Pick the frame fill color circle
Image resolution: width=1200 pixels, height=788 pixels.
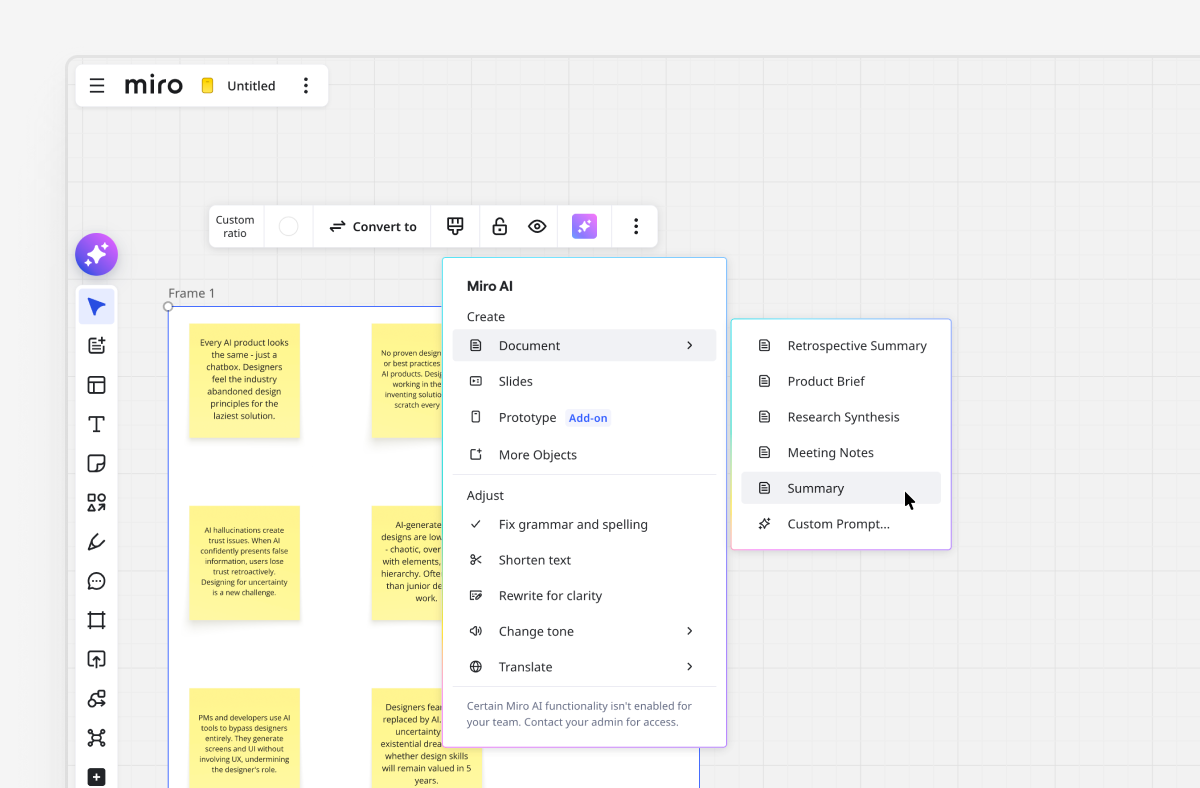288,226
